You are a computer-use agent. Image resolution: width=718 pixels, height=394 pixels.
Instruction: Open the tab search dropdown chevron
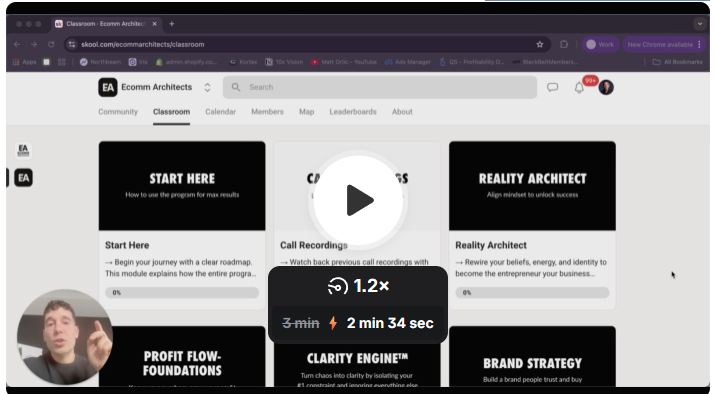(x=700, y=24)
